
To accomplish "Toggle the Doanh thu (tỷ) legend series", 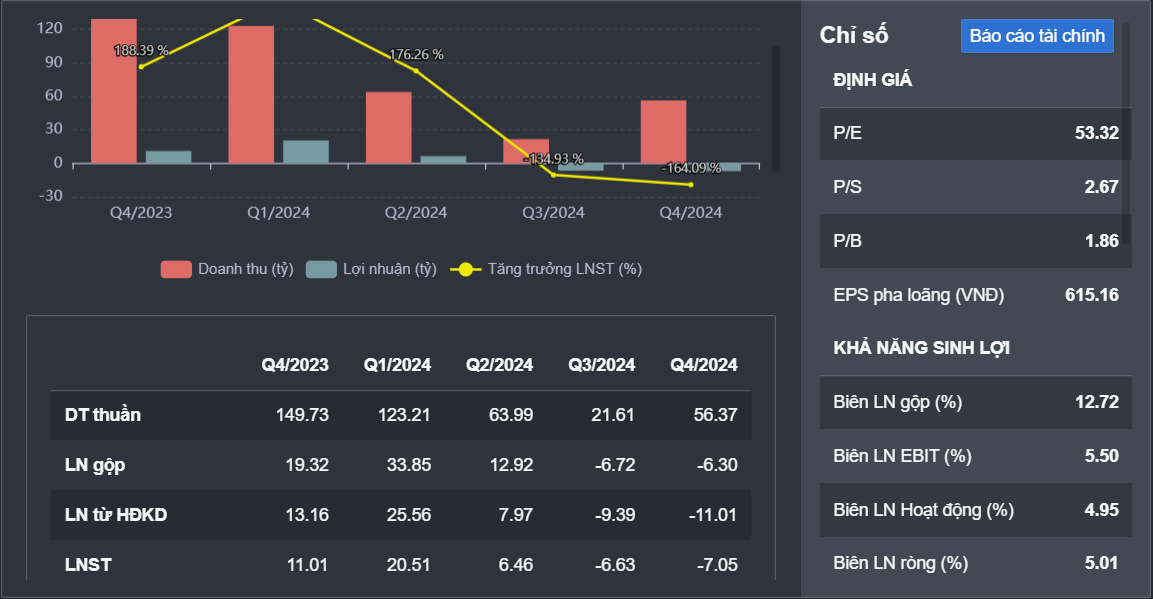I will point(227,269).
